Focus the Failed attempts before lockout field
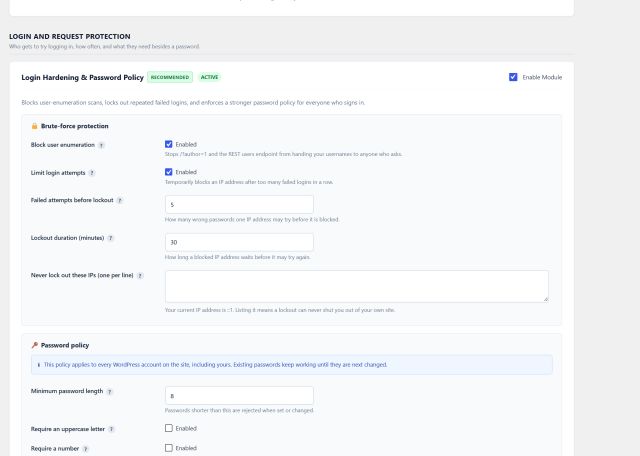 coord(239,205)
